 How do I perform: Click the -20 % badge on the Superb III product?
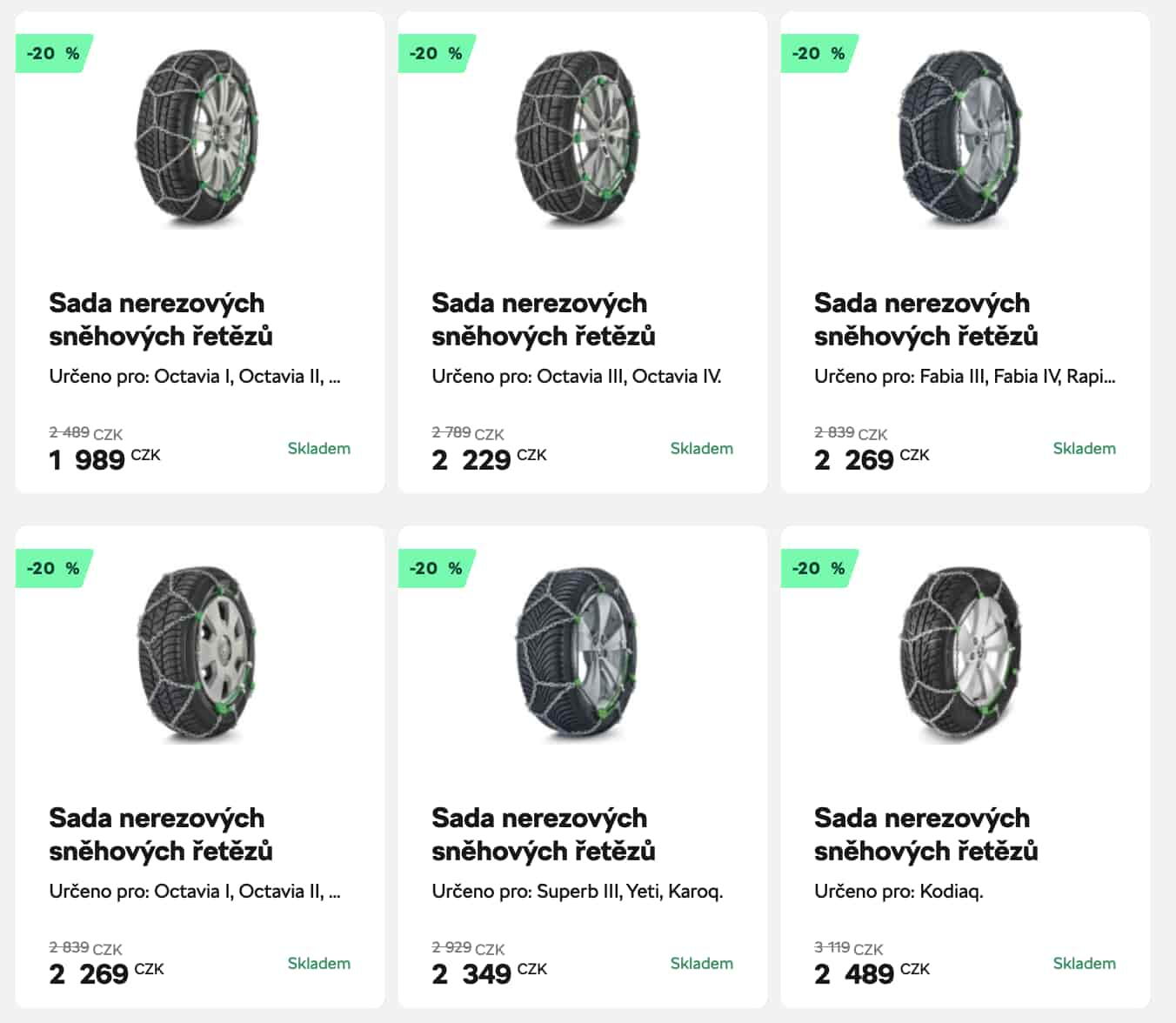click(x=437, y=568)
